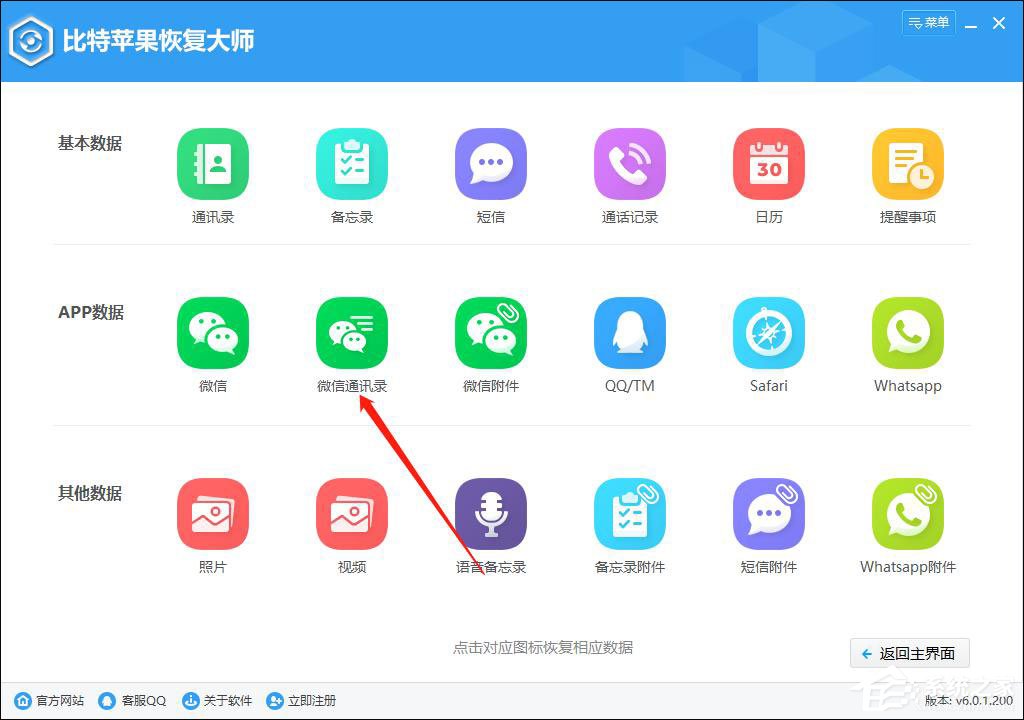
Task: Open the 日历 calendar recovery icon
Action: click(768, 163)
